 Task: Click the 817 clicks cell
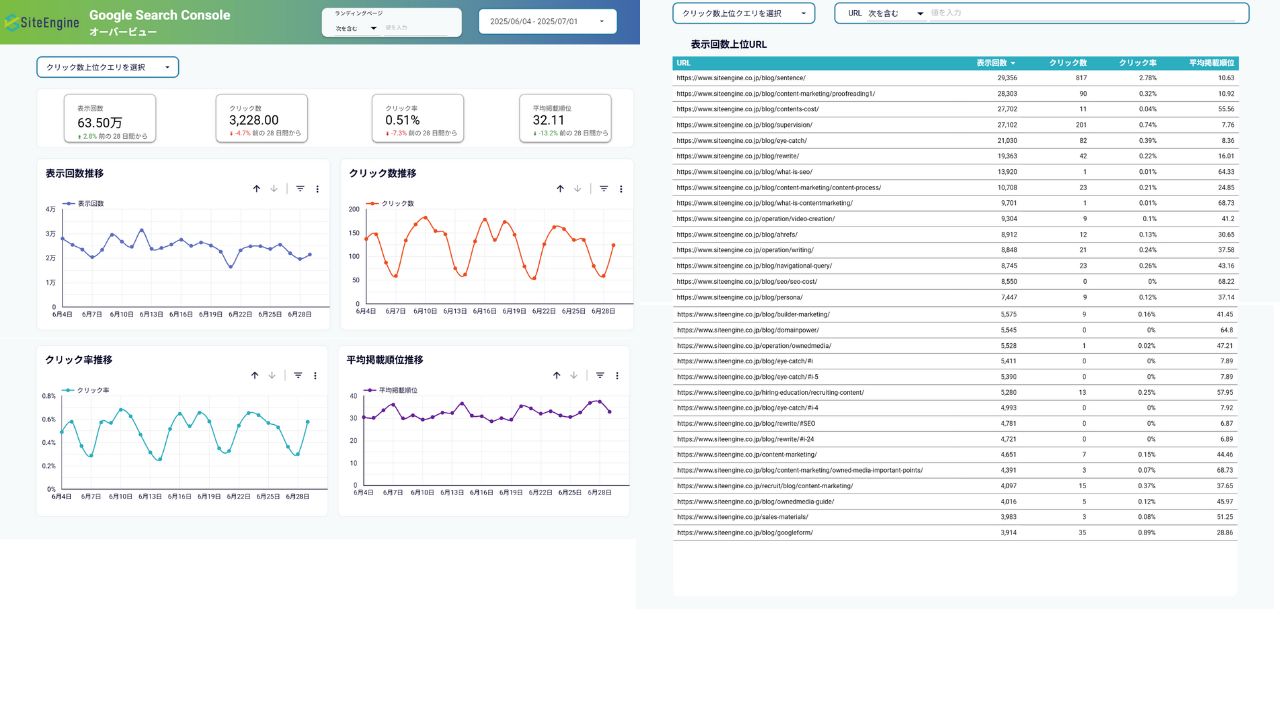tap(1081, 77)
